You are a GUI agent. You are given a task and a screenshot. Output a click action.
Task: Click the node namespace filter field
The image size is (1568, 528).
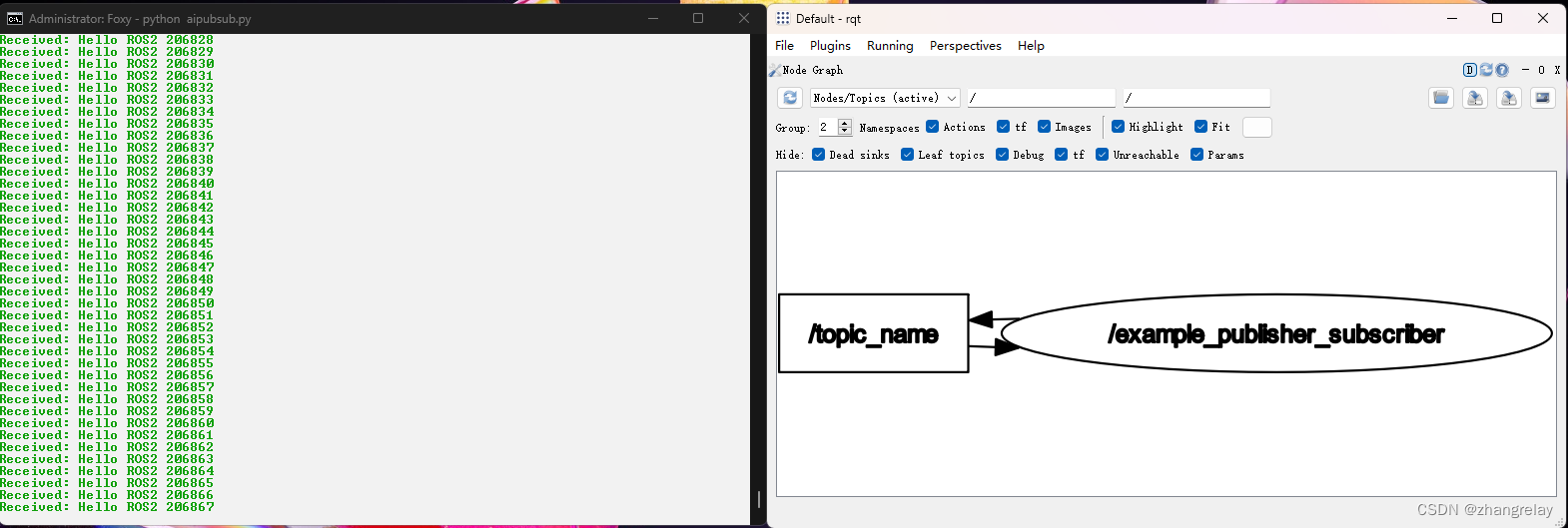click(1041, 98)
